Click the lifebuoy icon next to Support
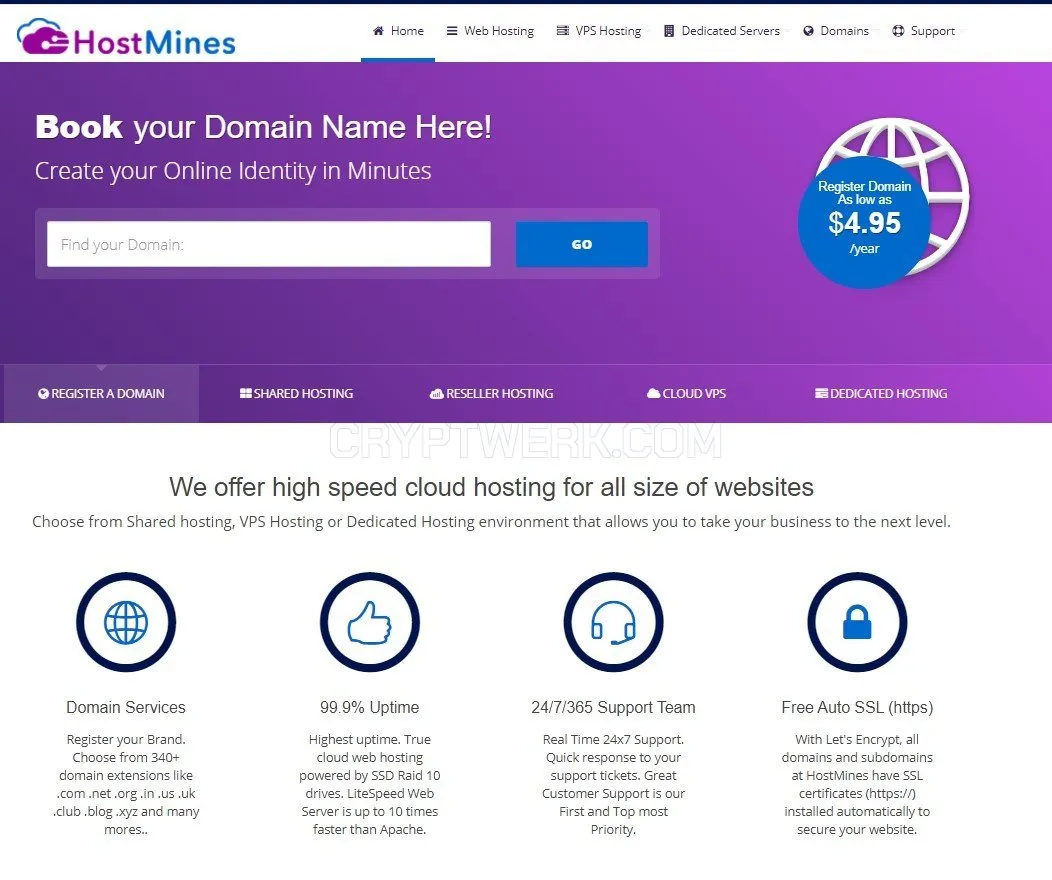Screen dimensions: 1052x880 898,31
